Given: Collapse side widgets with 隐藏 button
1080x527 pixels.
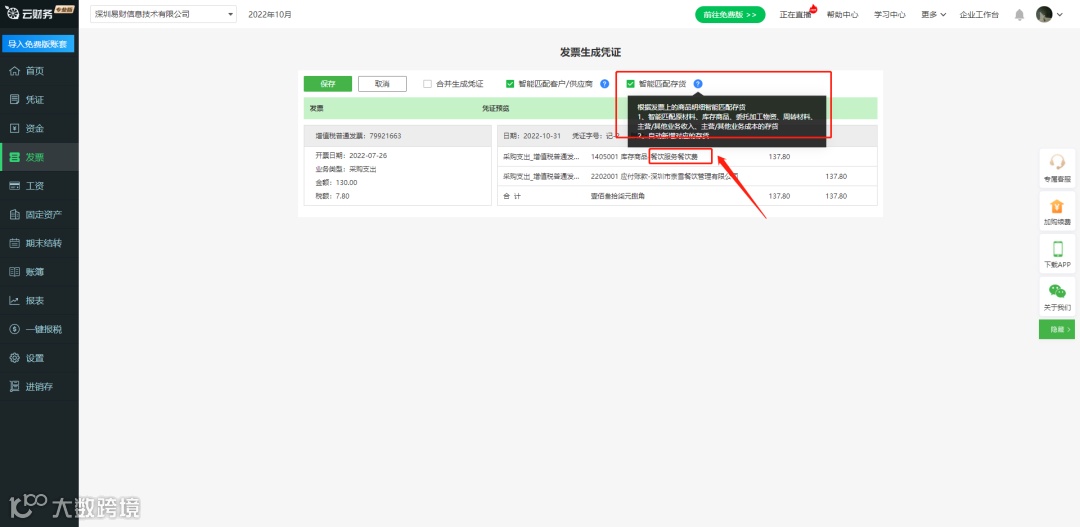Looking at the screenshot, I should 1057,330.
